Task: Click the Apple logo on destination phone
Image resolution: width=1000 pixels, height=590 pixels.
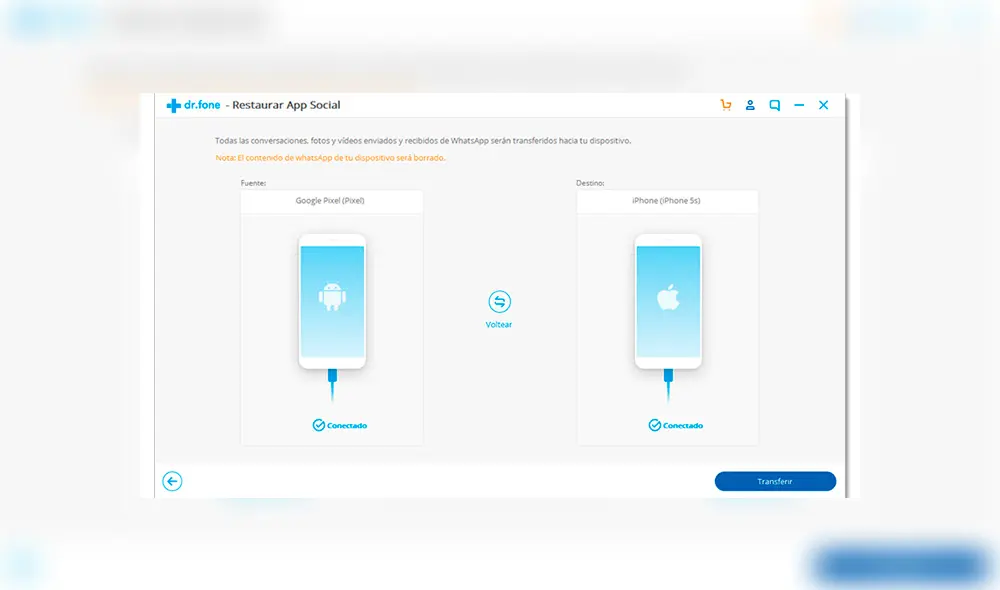Action: point(667,296)
